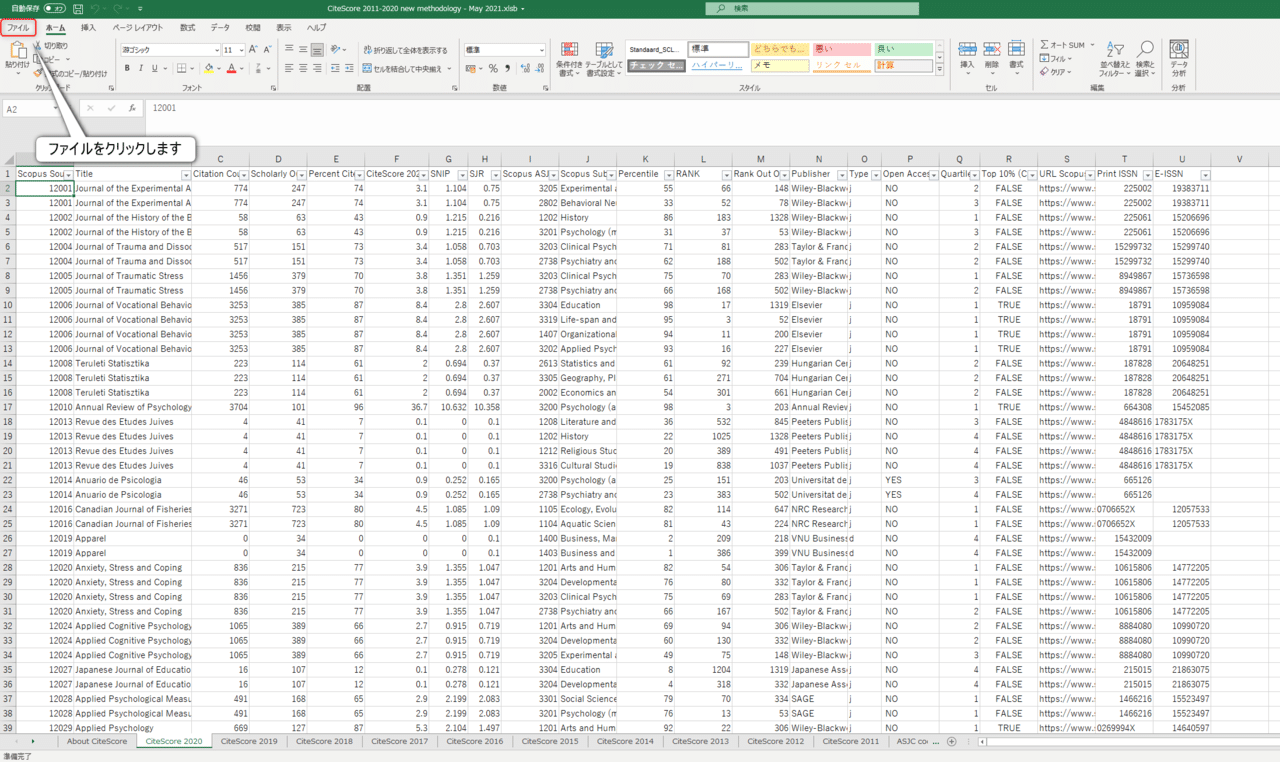1280x762 pixels.
Task: Open the File (ファイル) tab
Action: [x=18, y=28]
